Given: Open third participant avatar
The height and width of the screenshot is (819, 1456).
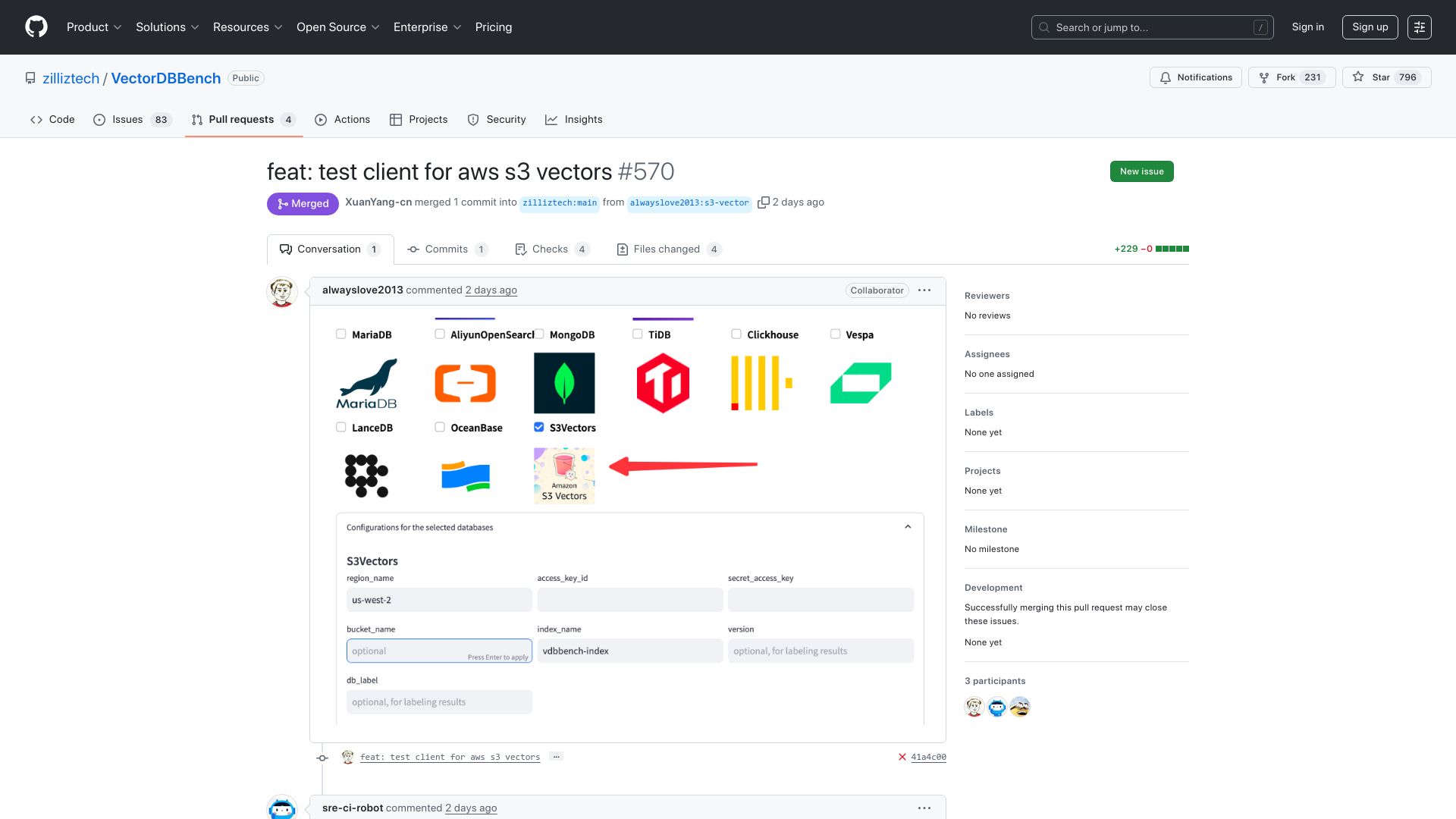Looking at the screenshot, I should click(1020, 707).
